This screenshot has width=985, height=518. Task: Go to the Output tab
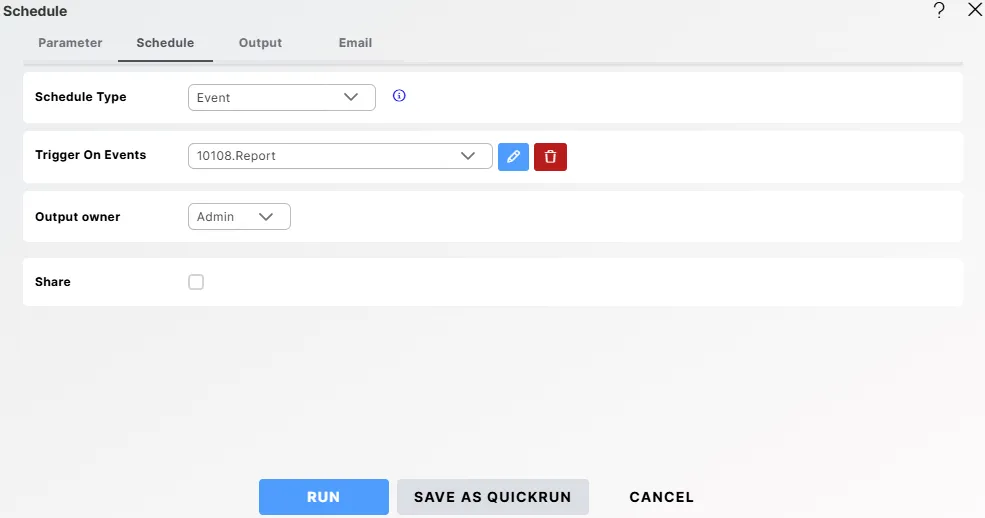[260, 43]
